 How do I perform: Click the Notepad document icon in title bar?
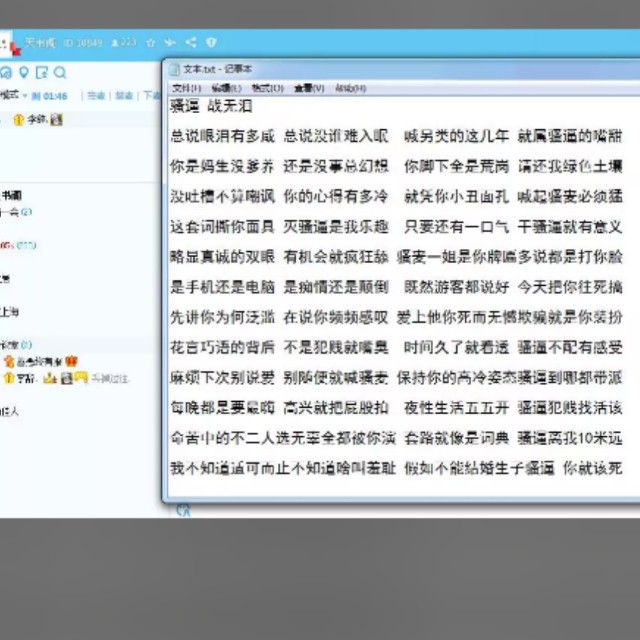(x=174, y=69)
